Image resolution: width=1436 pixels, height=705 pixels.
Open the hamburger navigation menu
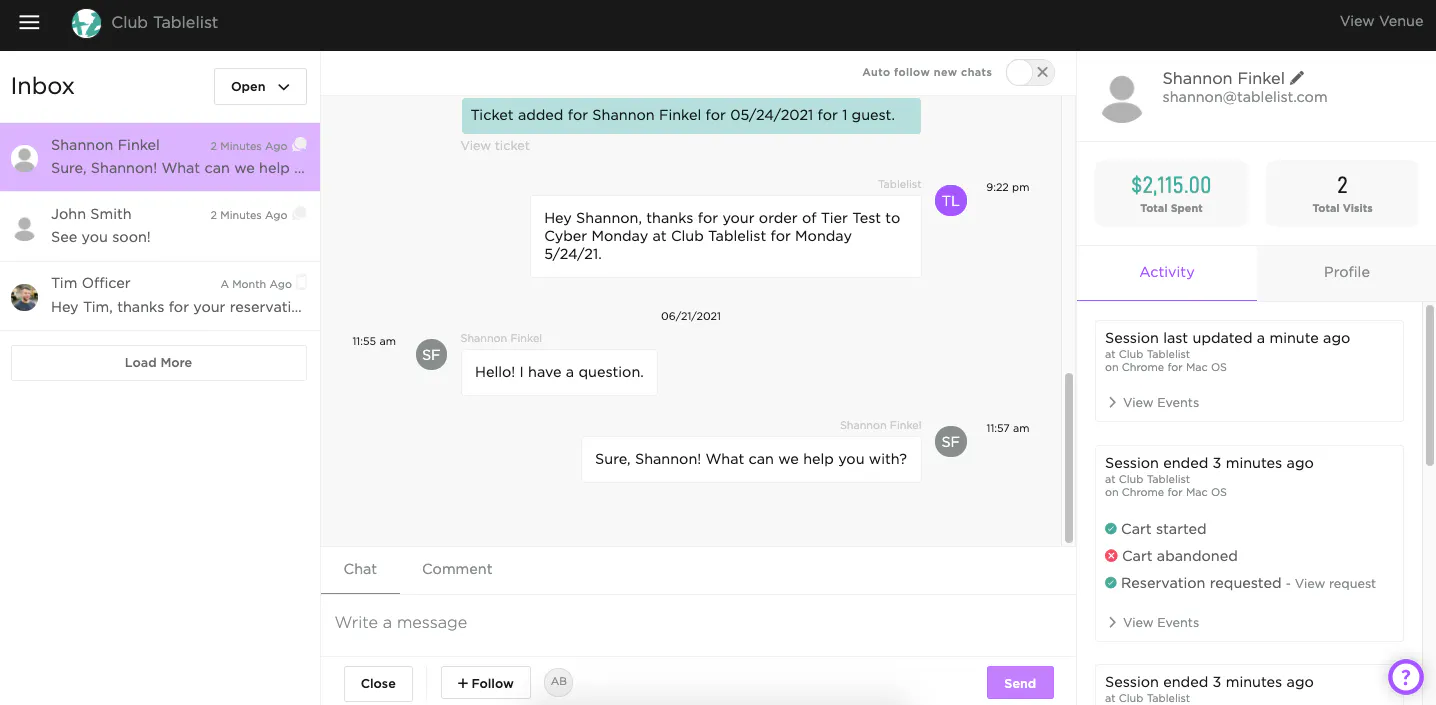click(29, 22)
